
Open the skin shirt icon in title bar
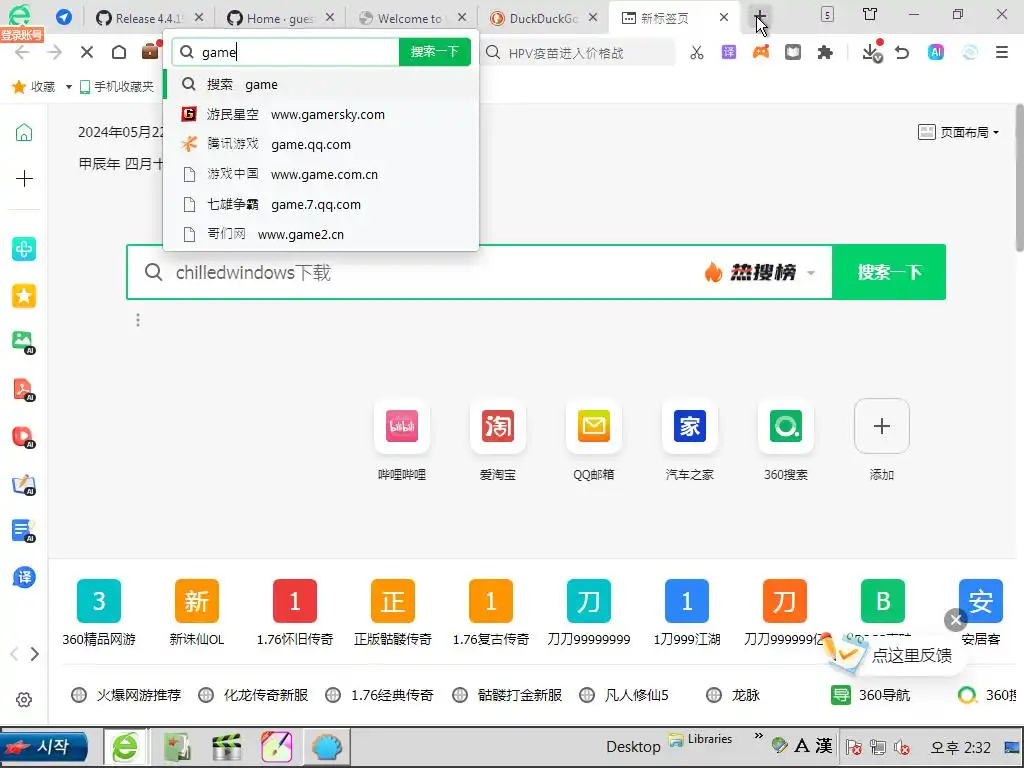click(x=870, y=14)
